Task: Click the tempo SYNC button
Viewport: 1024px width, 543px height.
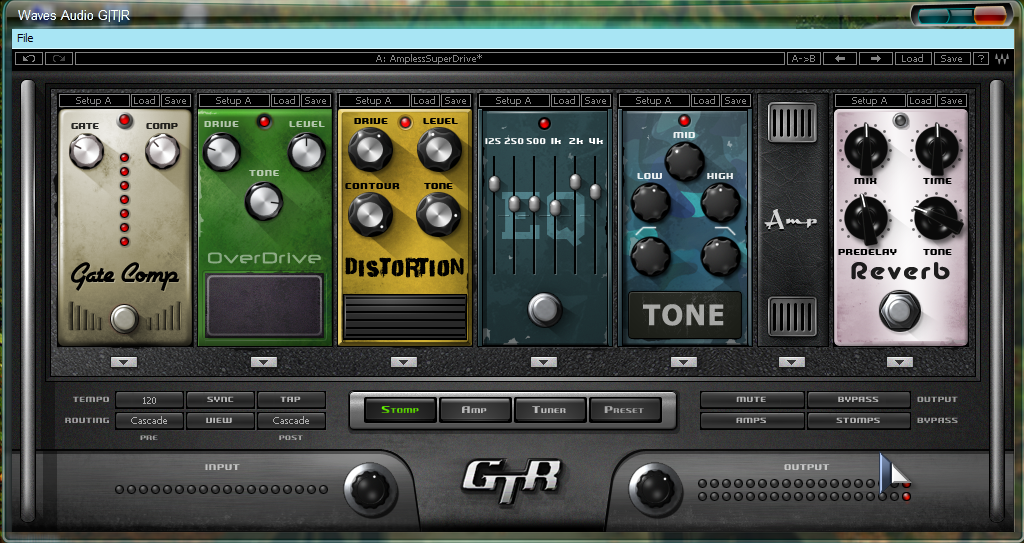Action: tap(220, 400)
